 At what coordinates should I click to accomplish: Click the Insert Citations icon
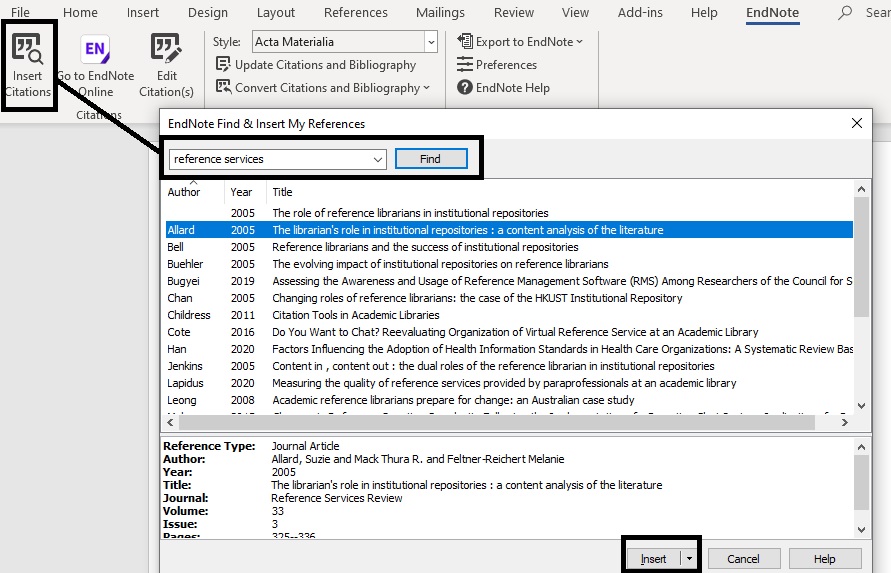click(27, 49)
